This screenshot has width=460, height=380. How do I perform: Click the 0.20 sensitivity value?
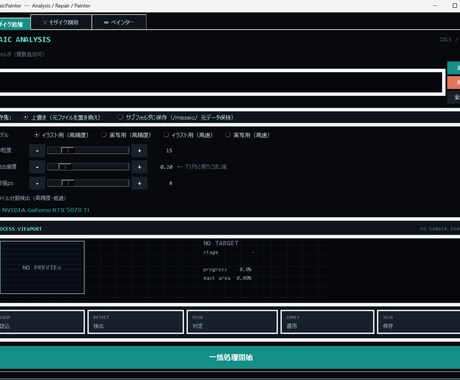tap(166, 167)
